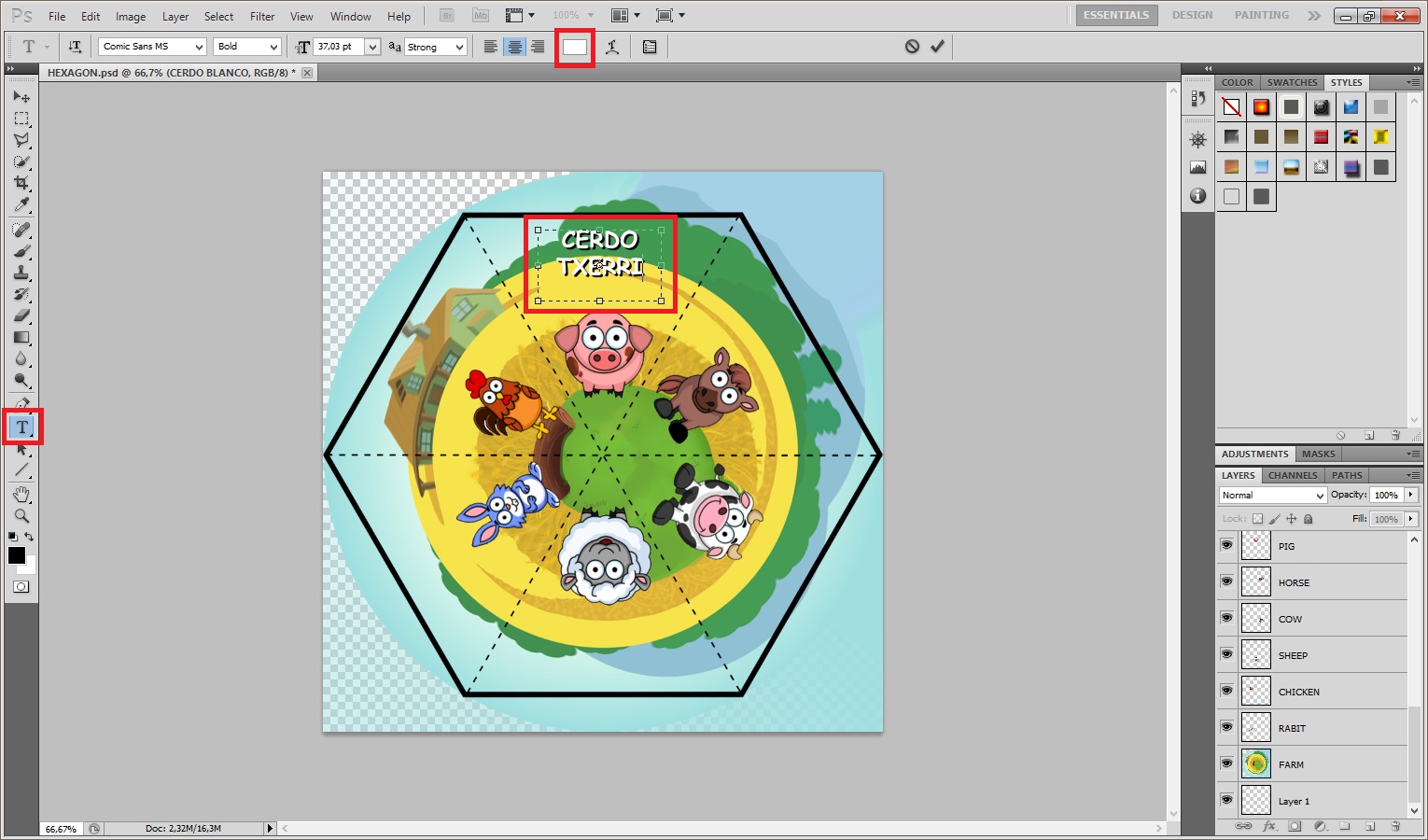
Task: Open the Character and Paragraph panels
Action: 650,47
